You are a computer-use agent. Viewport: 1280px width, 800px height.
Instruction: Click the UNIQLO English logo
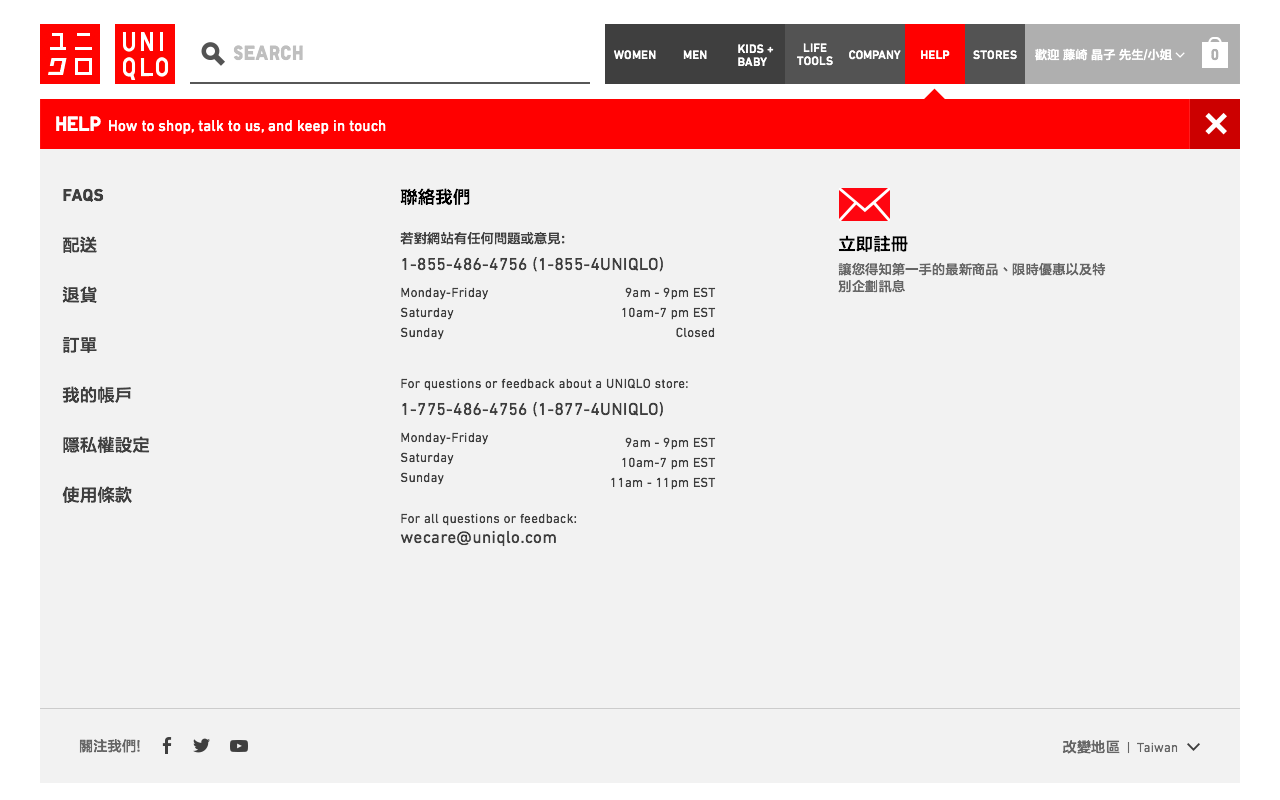145,54
